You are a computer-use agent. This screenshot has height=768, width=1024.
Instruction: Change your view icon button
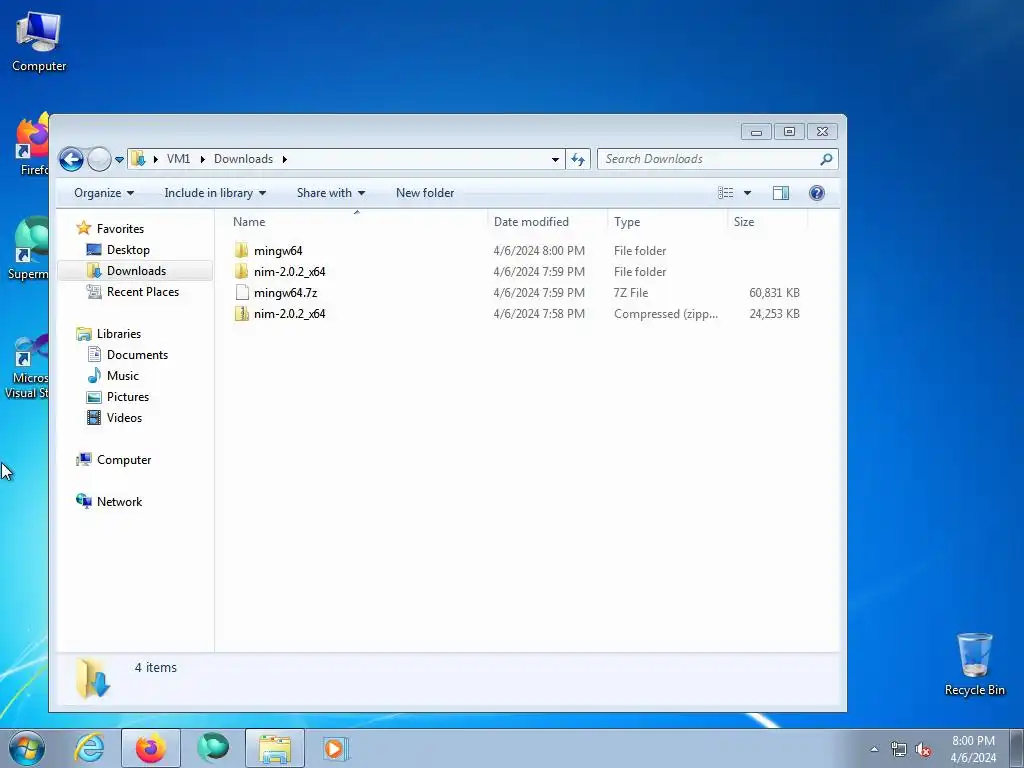tap(726, 193)
